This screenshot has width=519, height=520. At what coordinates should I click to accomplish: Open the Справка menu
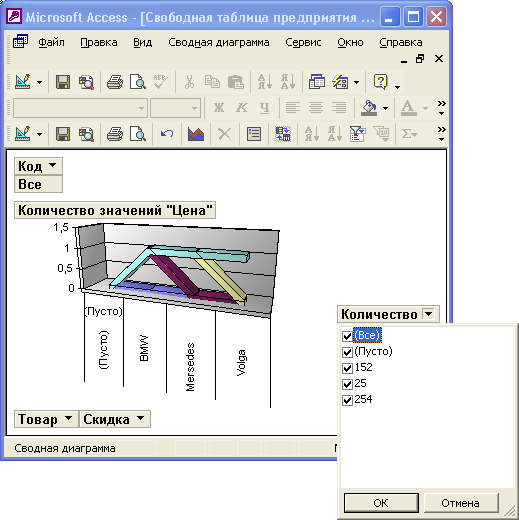(x=401, y=42)
